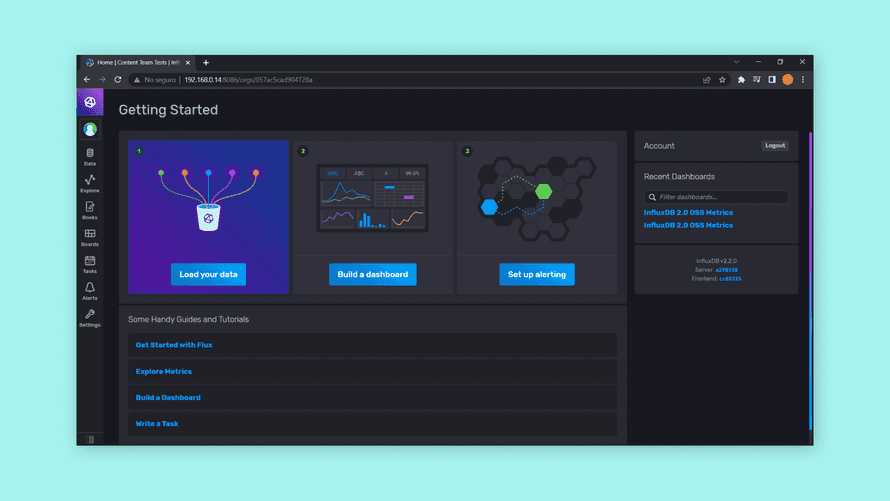Open the orange Chrome profile avatar
Image resolution: width=890 pixels, height=501 pixels.
[x=787, y=80]
